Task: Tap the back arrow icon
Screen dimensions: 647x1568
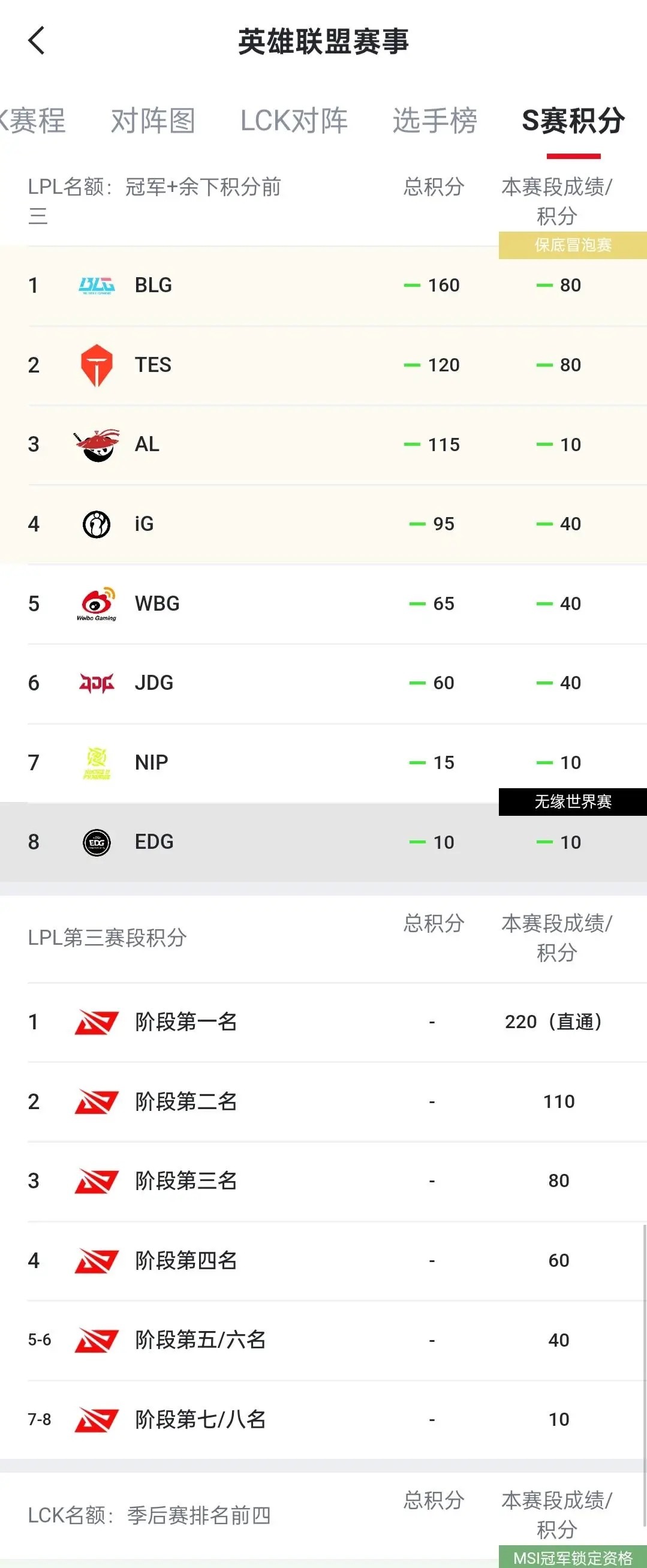Action: pos(37,41)
